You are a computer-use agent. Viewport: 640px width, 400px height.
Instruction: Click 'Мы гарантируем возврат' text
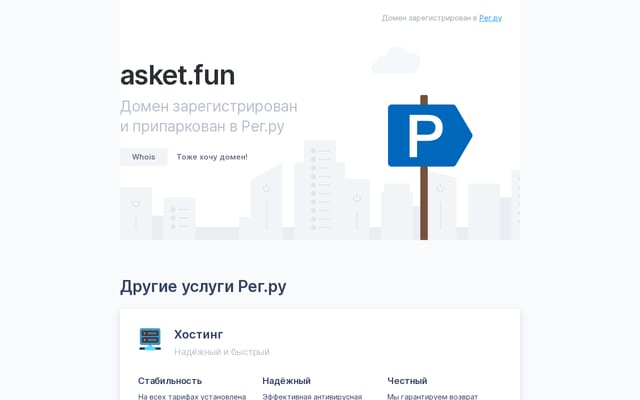(432, 396)
